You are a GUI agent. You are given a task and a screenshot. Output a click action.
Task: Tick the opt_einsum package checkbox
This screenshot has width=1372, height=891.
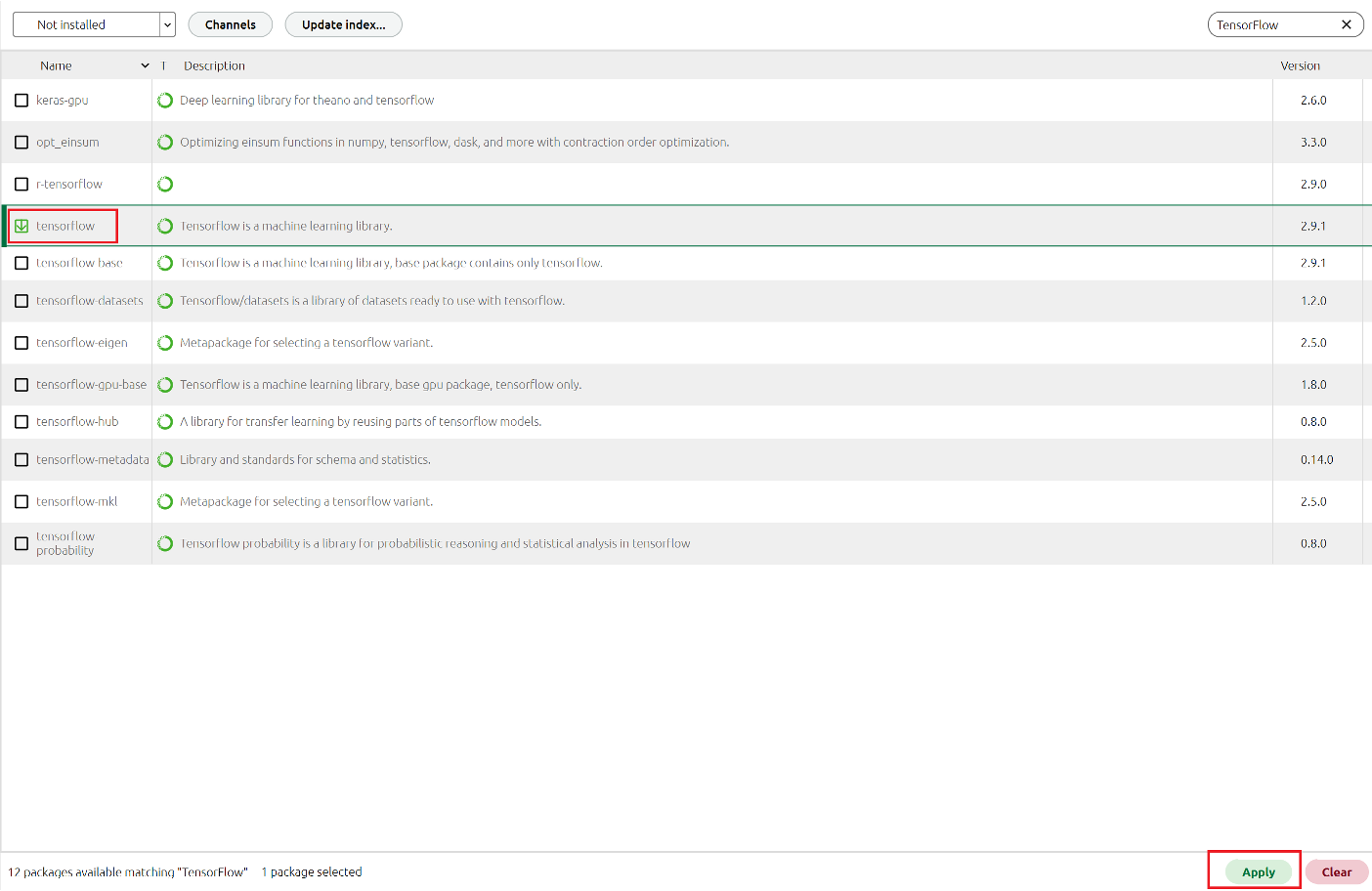(21, 143)
